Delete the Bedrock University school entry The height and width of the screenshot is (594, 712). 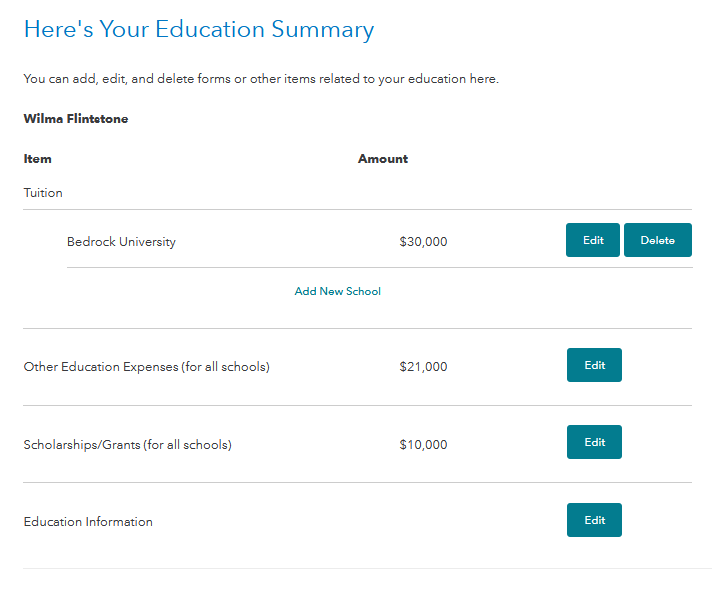point(657,240)
